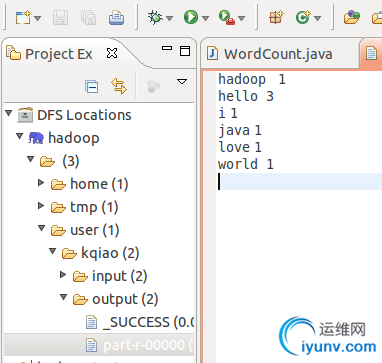Screen dimensions: 382x363
Task: Select the root folder (3)
Action: tap(60, 161)
